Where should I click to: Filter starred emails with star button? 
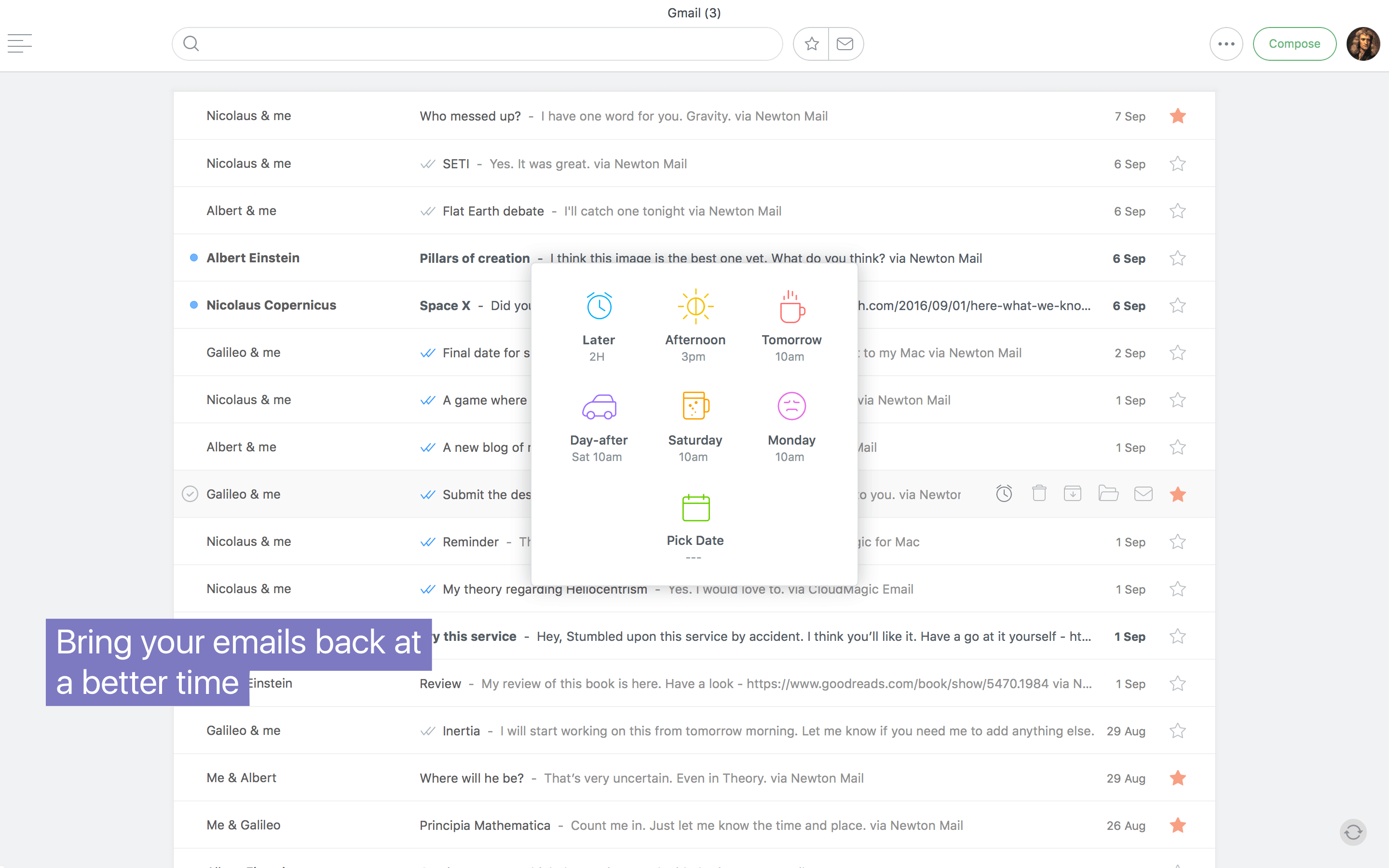811,43
